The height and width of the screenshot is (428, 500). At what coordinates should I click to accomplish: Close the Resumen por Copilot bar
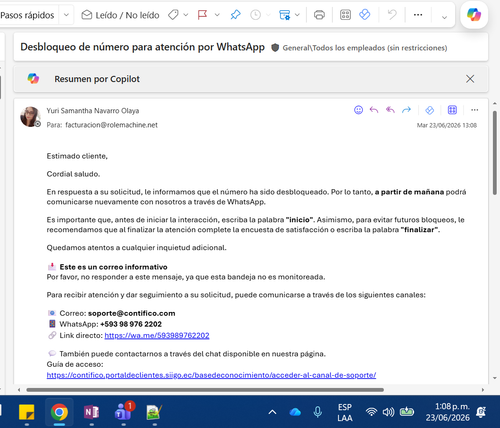470,79
